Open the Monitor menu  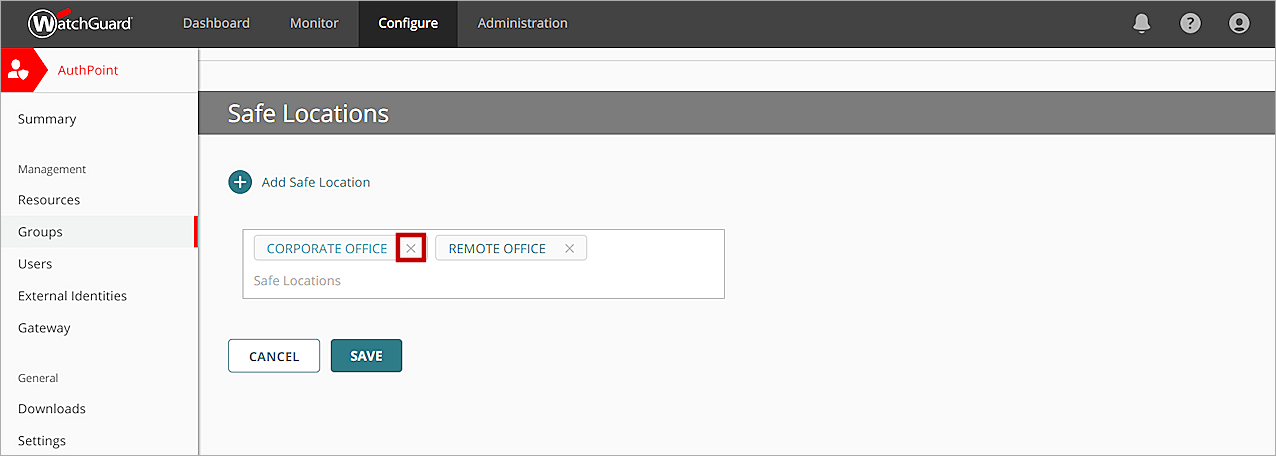[314, 23]
